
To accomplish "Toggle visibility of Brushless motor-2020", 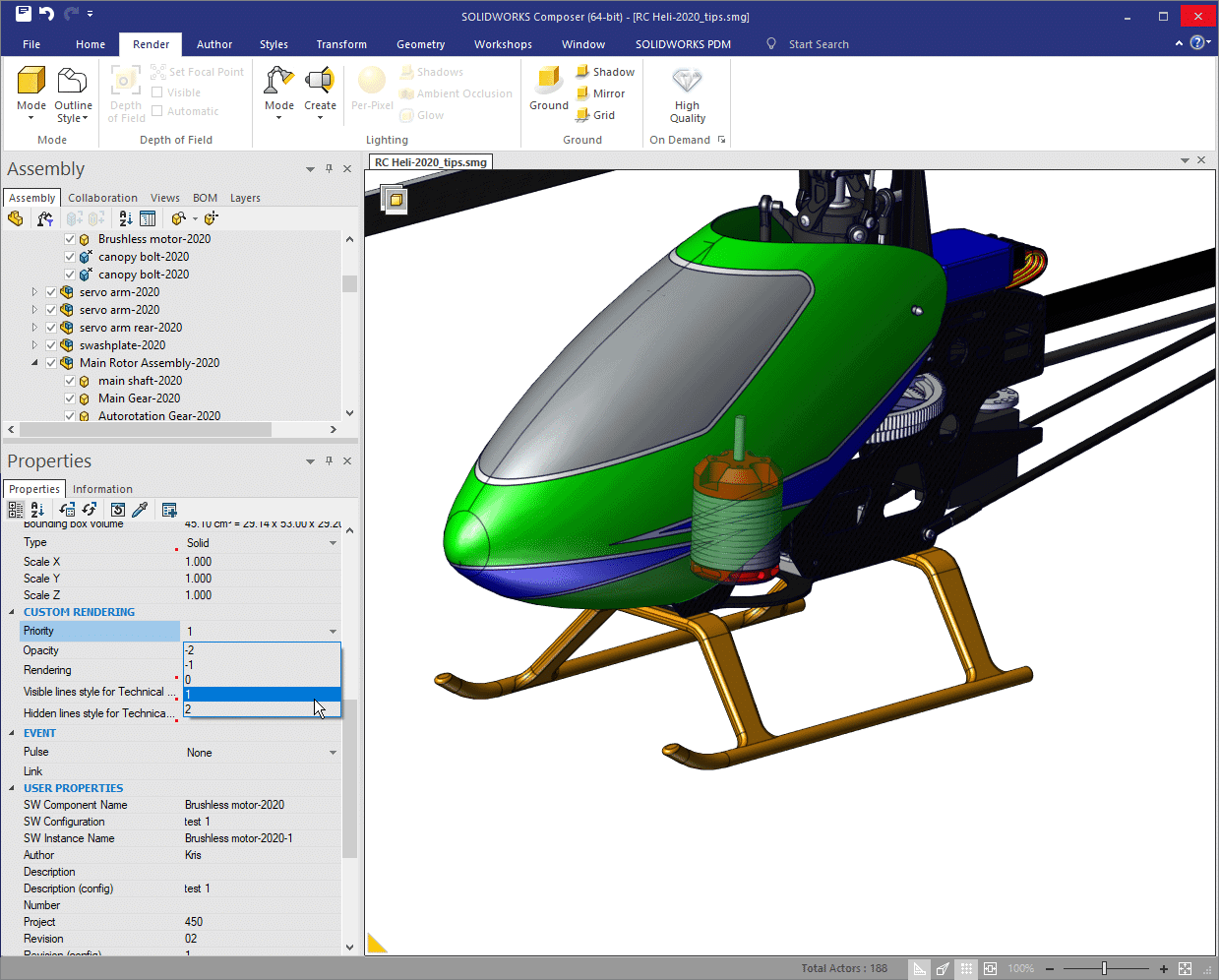I will click(70, 239).
